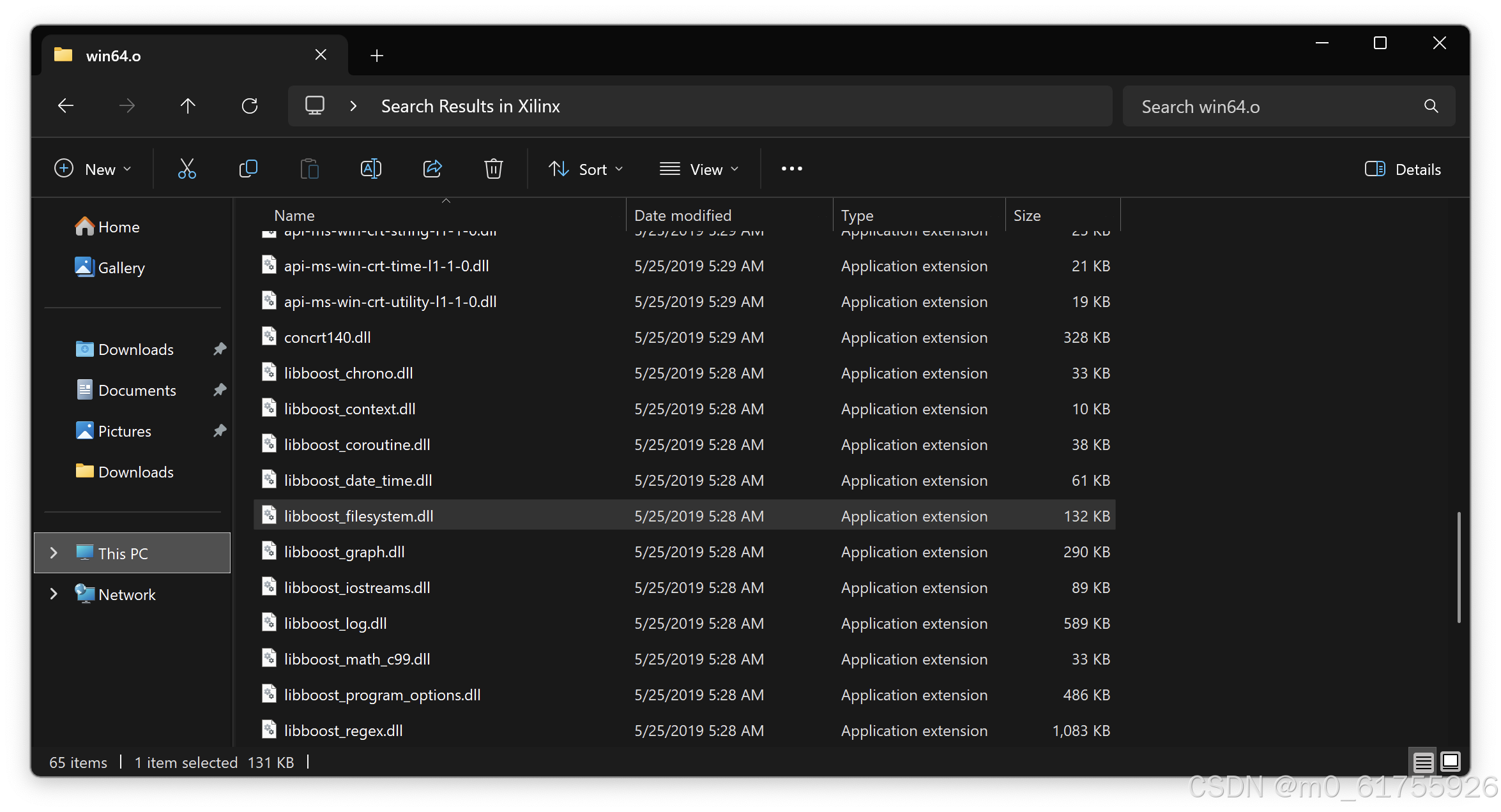Image resolution: width=1501 pixels, height=812 pixels.
Task: Open the View dropdown menu
Action: pyautogui.click(x=699, y=169)
